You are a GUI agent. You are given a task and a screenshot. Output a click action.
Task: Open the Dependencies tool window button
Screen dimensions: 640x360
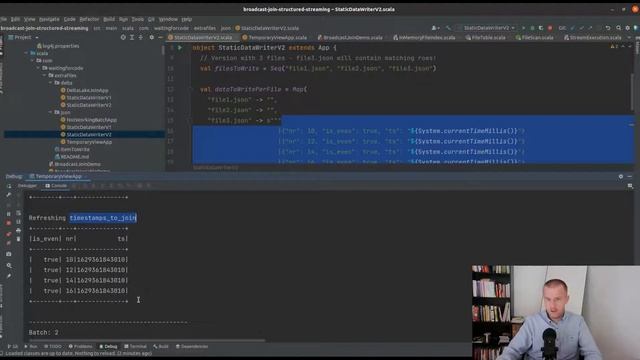pyautogui.click(x=192, y=347)
